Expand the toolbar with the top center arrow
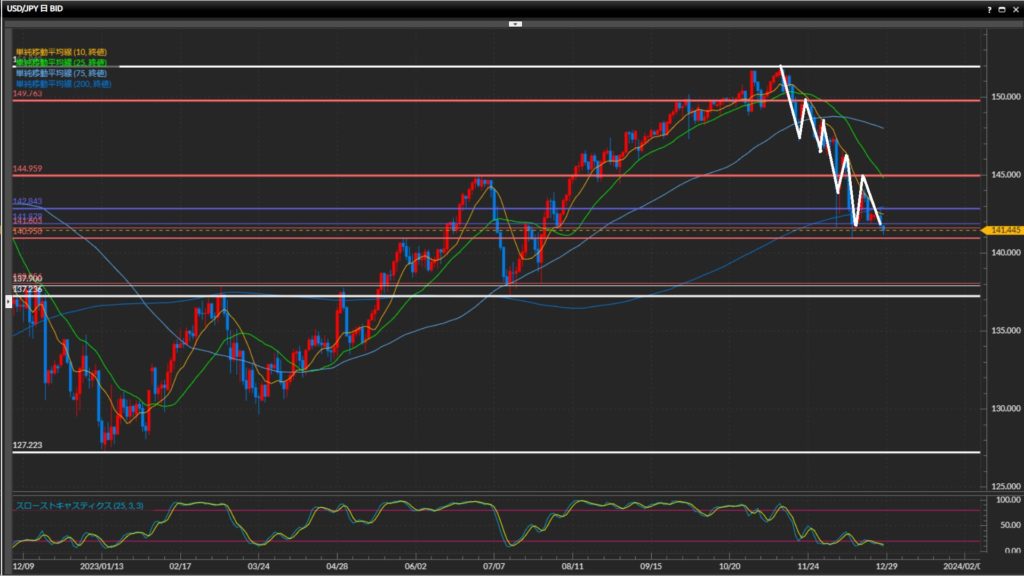The width and height of the screenshot is (1024, 576). [515, 22]
